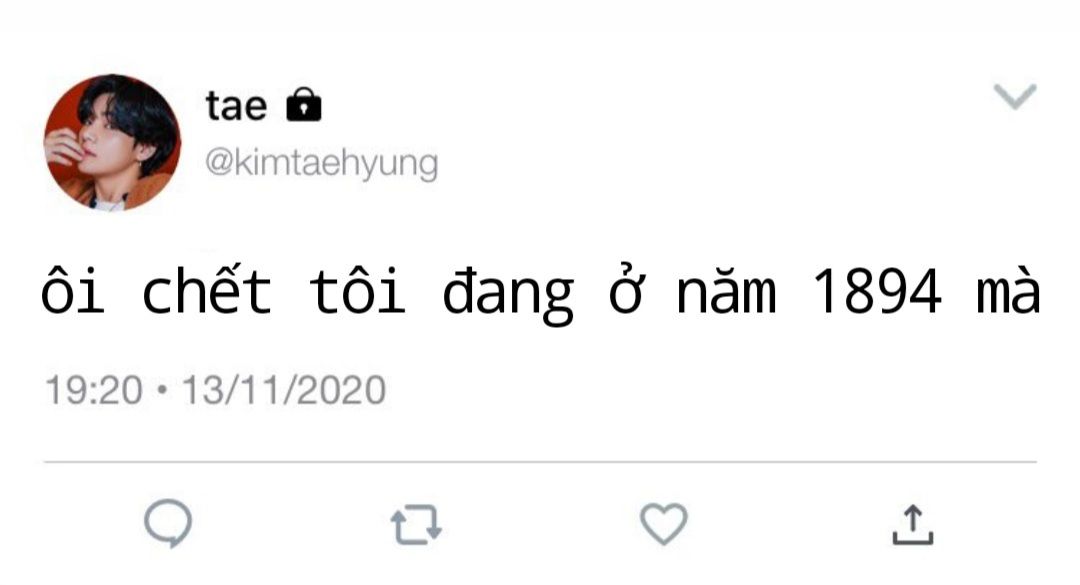Click the 19:20 time stamp
The image size is (1080, 585).
[95, 390]
